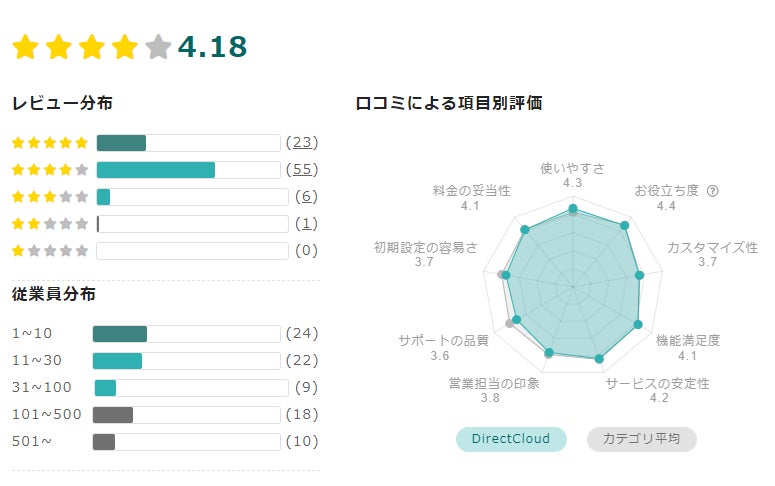Click the three-star rating row icon
Viewport: 775px width, 486px height.
(x=50, y=197)
